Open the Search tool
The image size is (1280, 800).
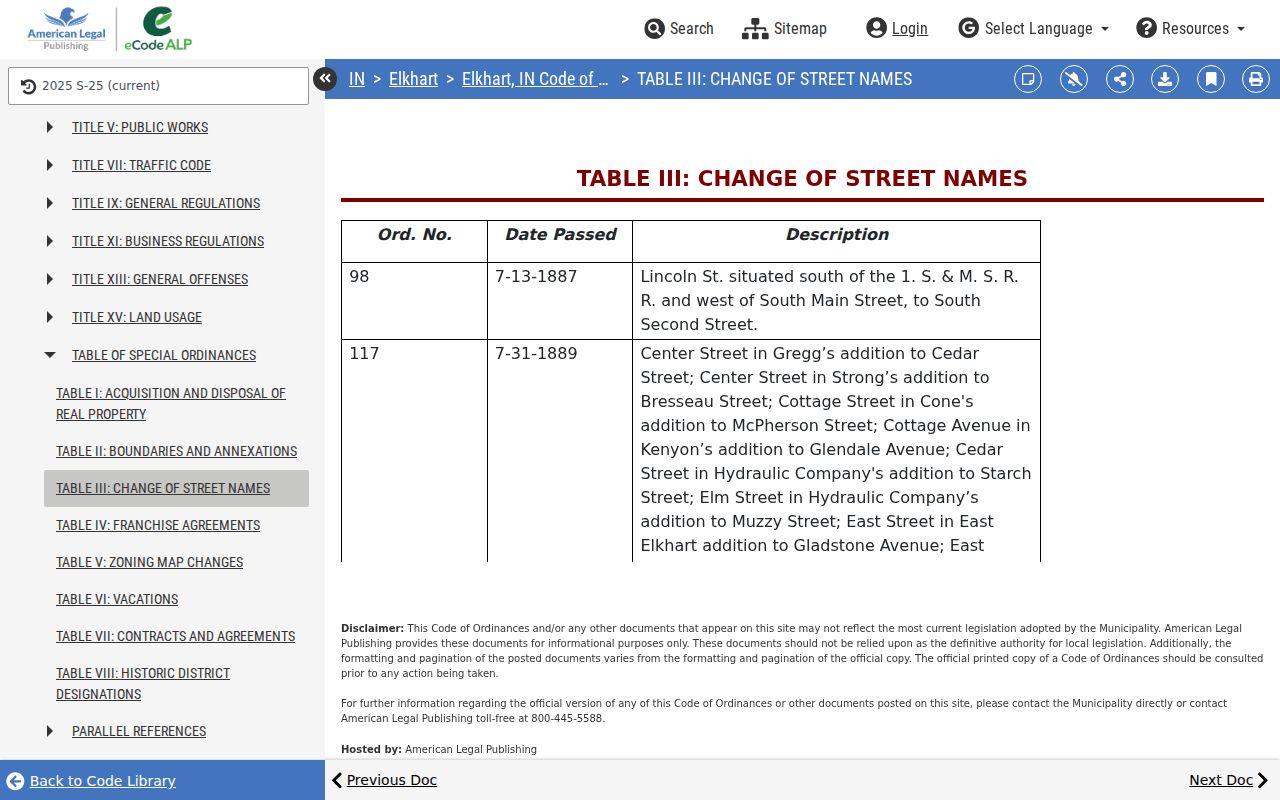[x=679, y=28]
